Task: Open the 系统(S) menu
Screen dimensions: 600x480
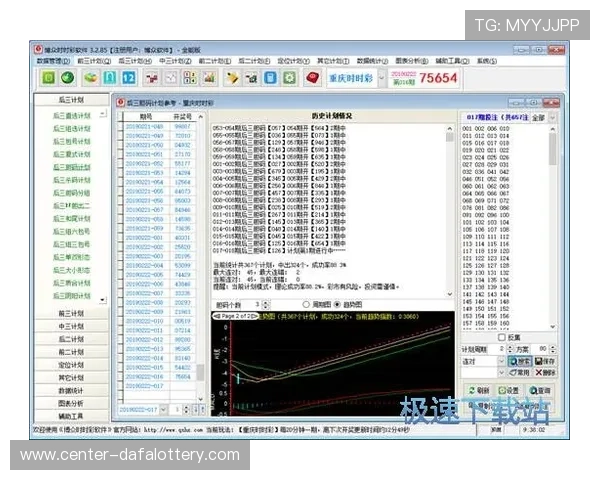Action: (487, 61)
